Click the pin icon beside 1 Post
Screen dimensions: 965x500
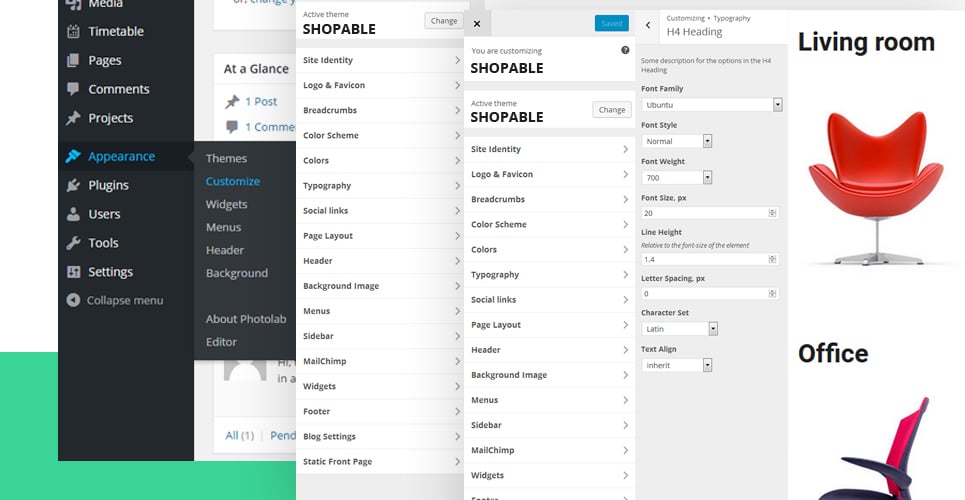pyautogui.click(x=232, y=102)
